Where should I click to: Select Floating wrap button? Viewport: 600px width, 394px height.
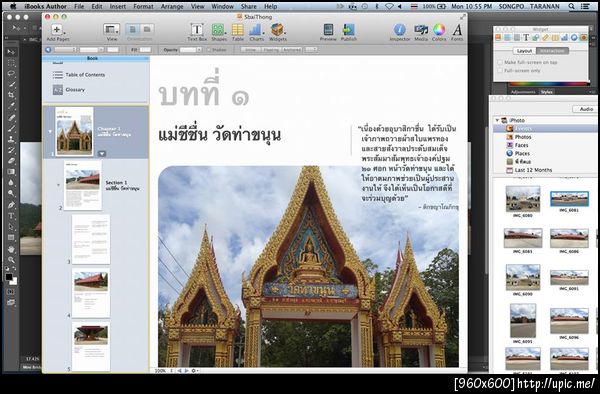point(271,50)
